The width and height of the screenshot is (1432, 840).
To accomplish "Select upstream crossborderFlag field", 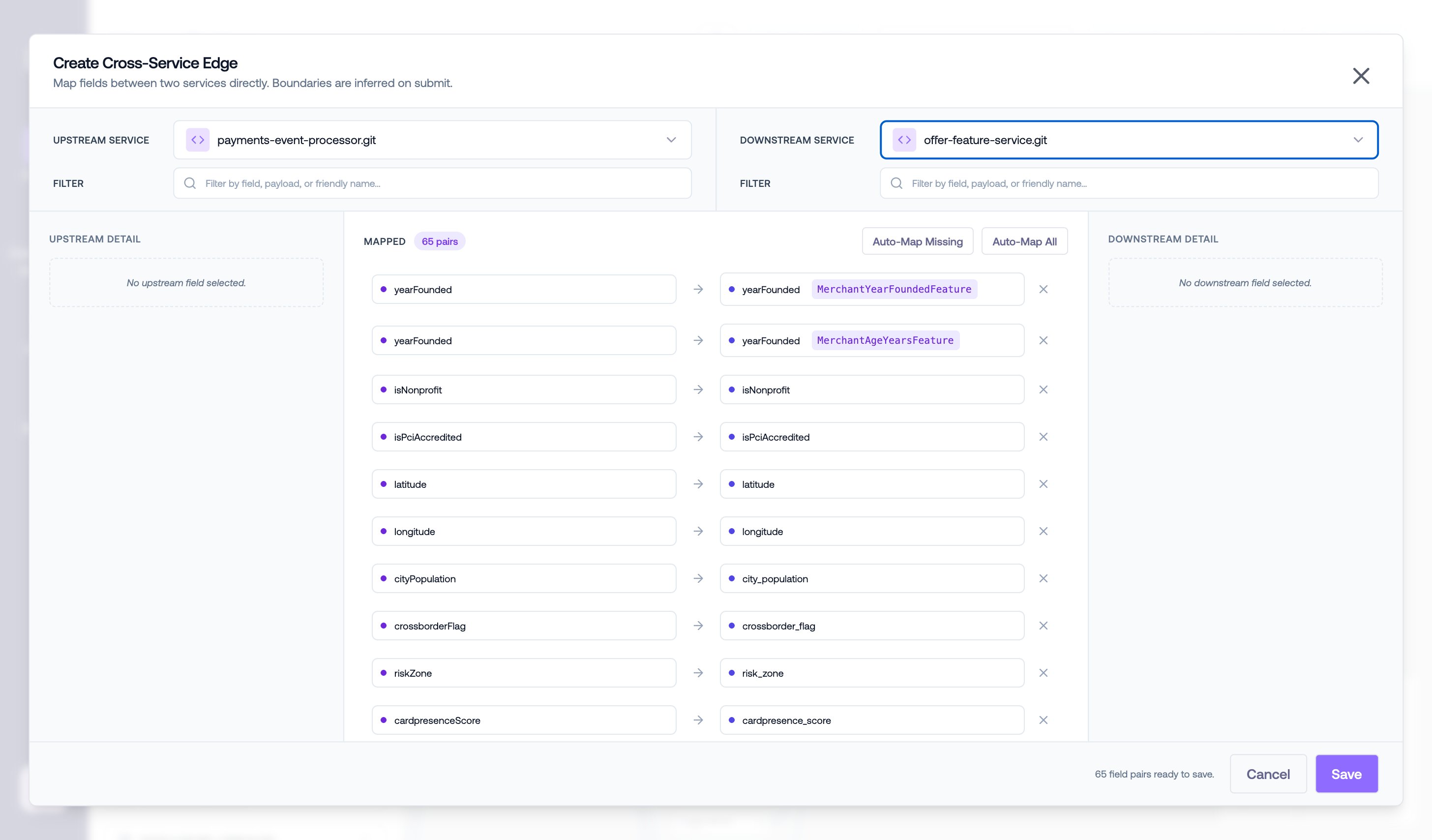I will [524, 626].
